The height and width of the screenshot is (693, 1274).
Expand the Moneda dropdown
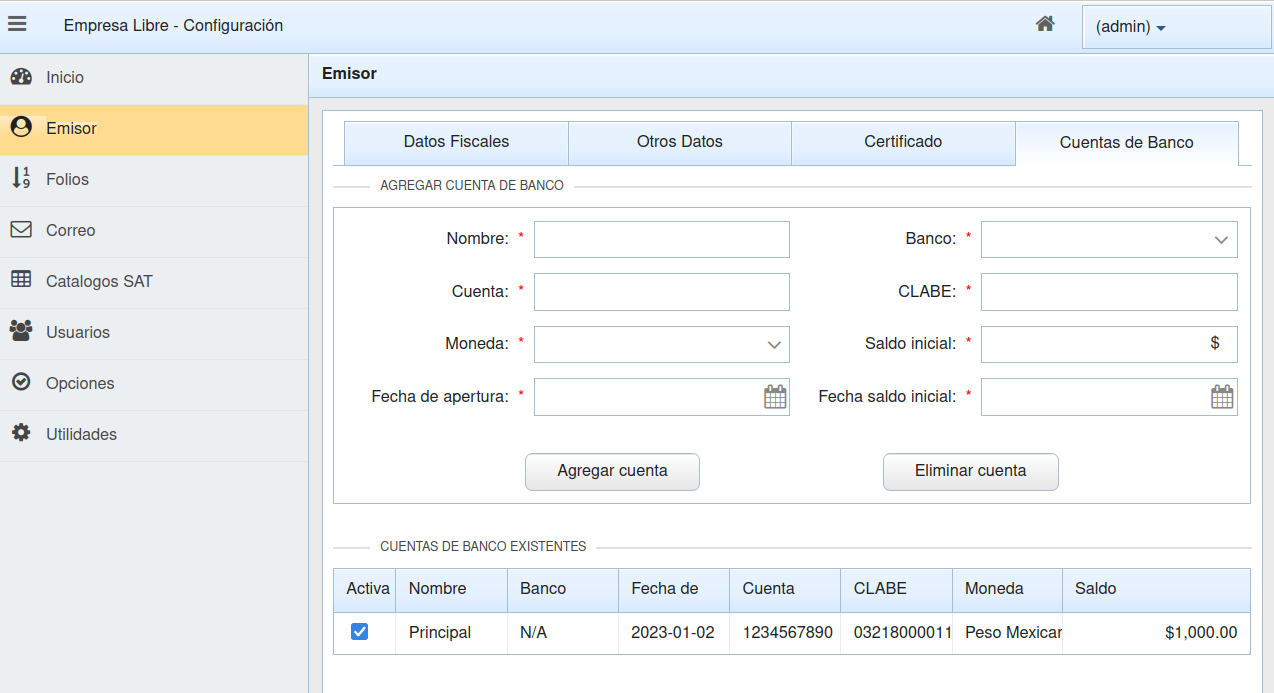[773, 344]
